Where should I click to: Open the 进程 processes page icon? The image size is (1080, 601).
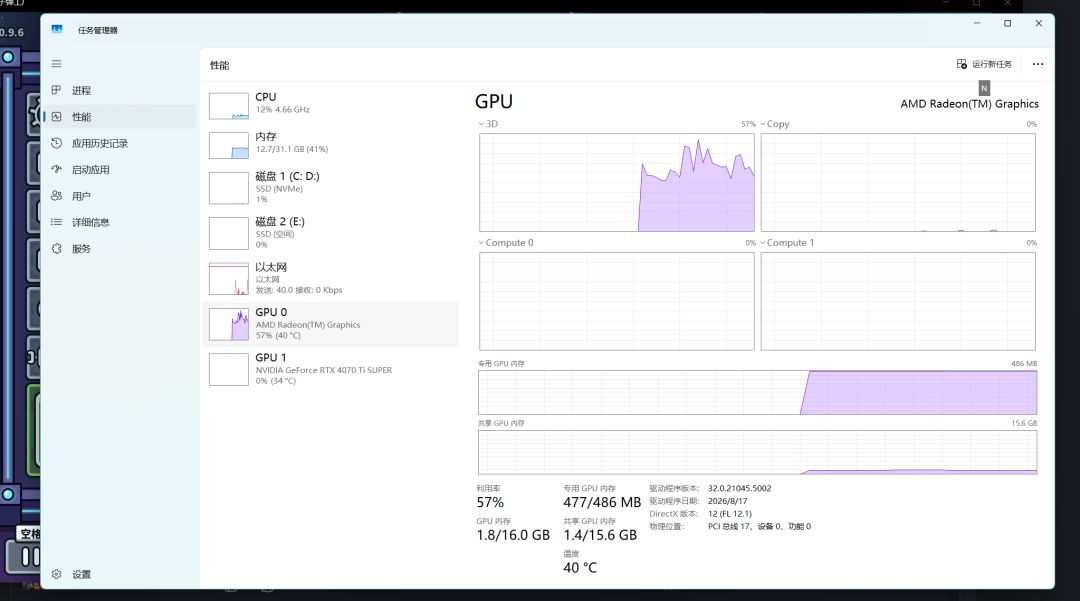pyautogui.click(x=56, y=90)
